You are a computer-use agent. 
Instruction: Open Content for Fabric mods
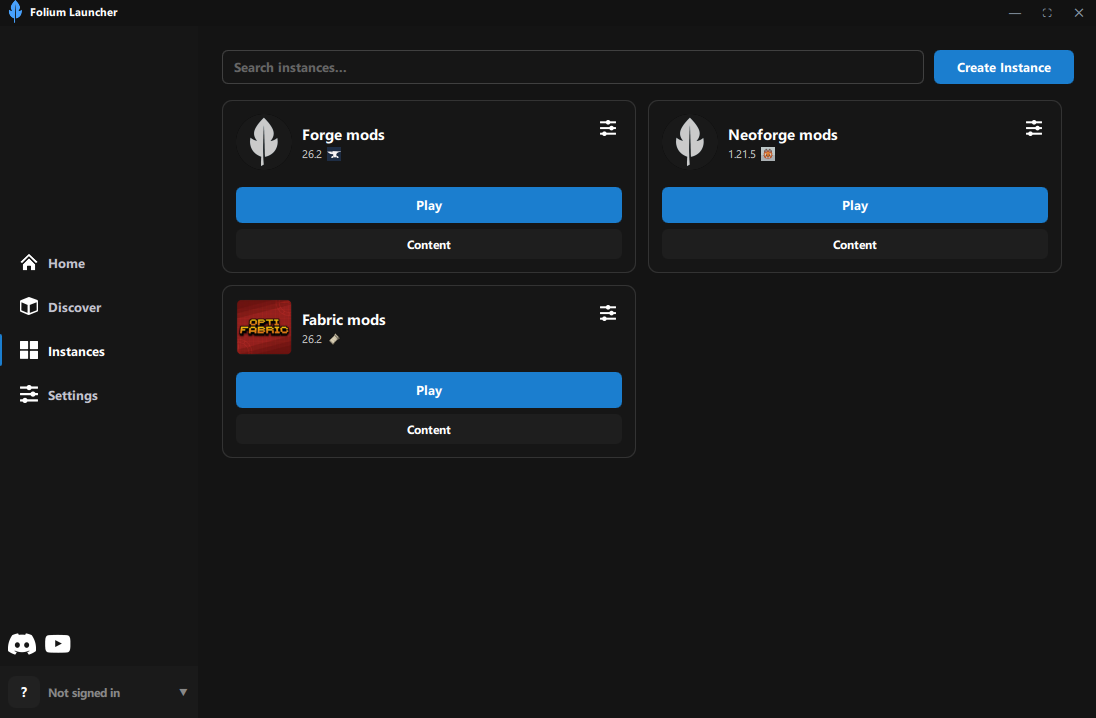(428, 430)
